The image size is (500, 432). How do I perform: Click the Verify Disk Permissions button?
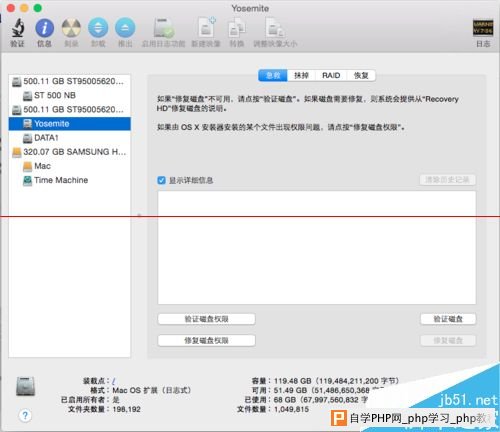point(206,319)
